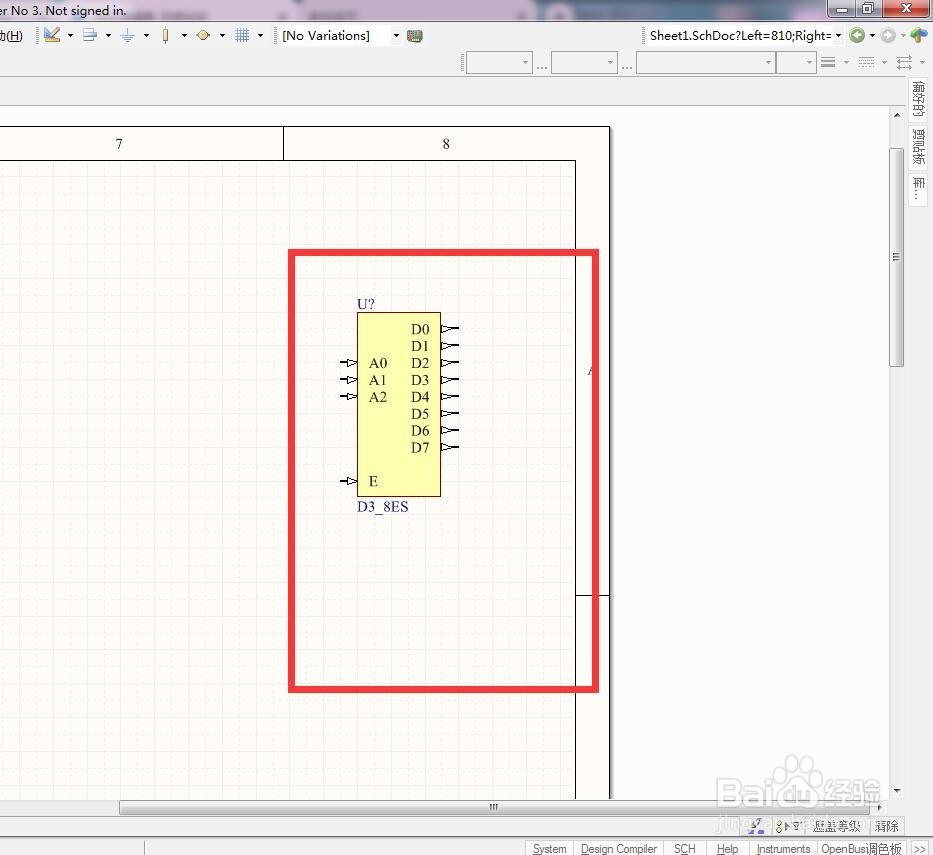The width and height of the screenshot is (933, 855).
Task: Click the simulation sources icon
Action: 203,36
